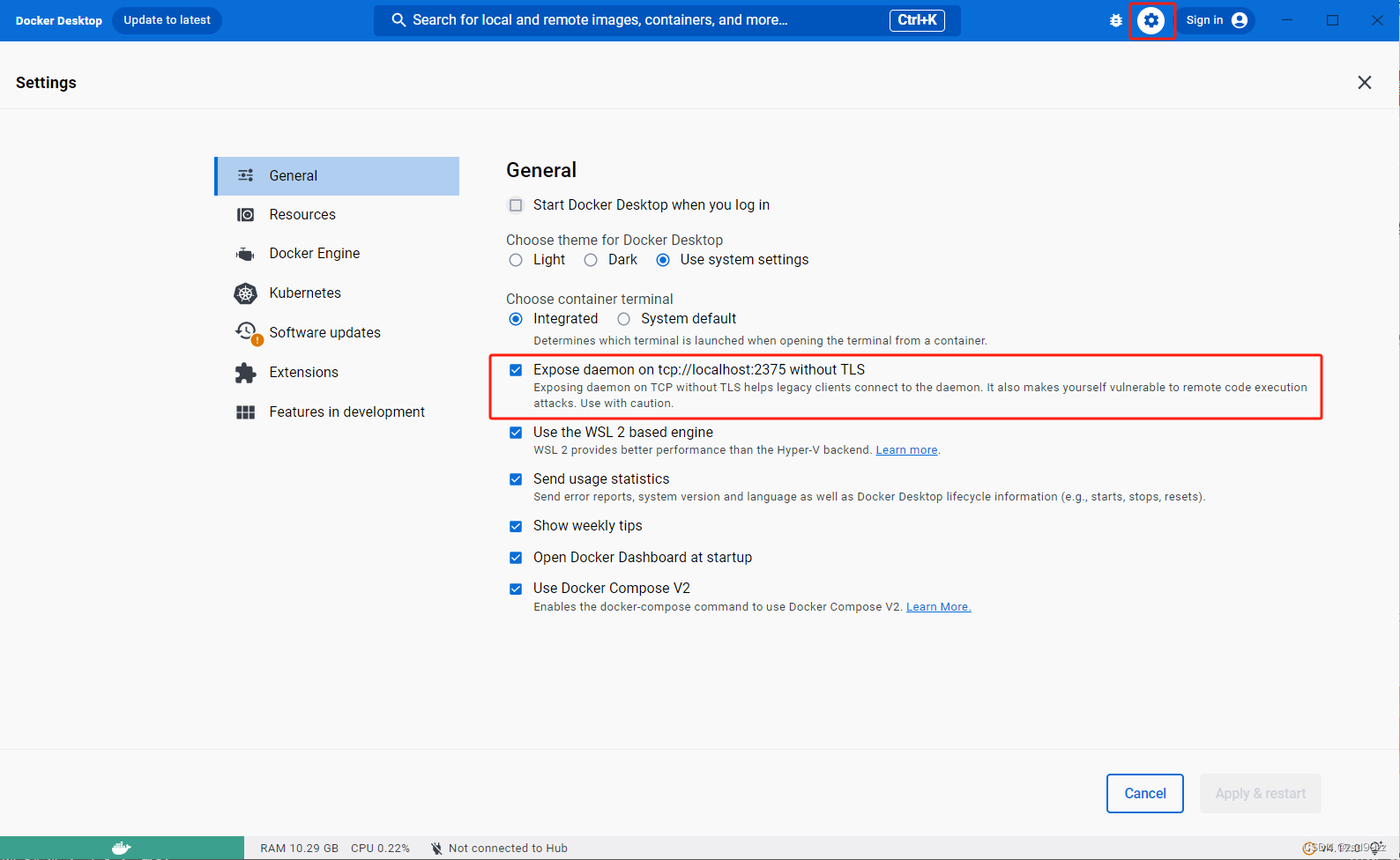Click the RAM 10.29 GB status text
This screenshot has height=860, width=1400.
click(x=299, y=849)
